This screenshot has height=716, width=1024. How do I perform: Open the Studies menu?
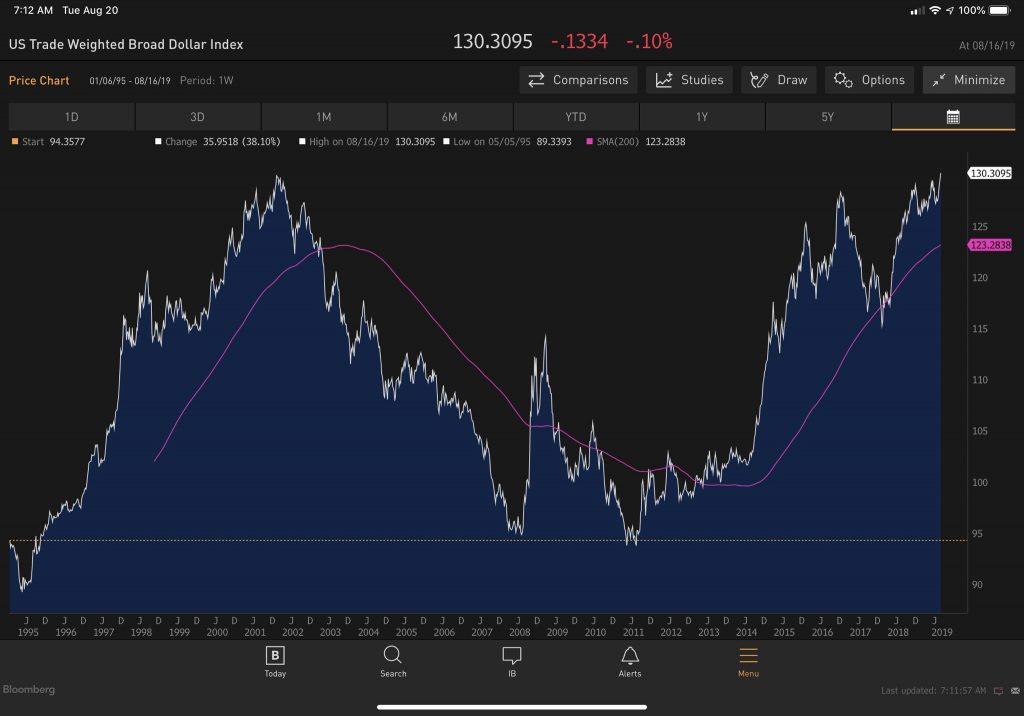[x=689, y=80]
